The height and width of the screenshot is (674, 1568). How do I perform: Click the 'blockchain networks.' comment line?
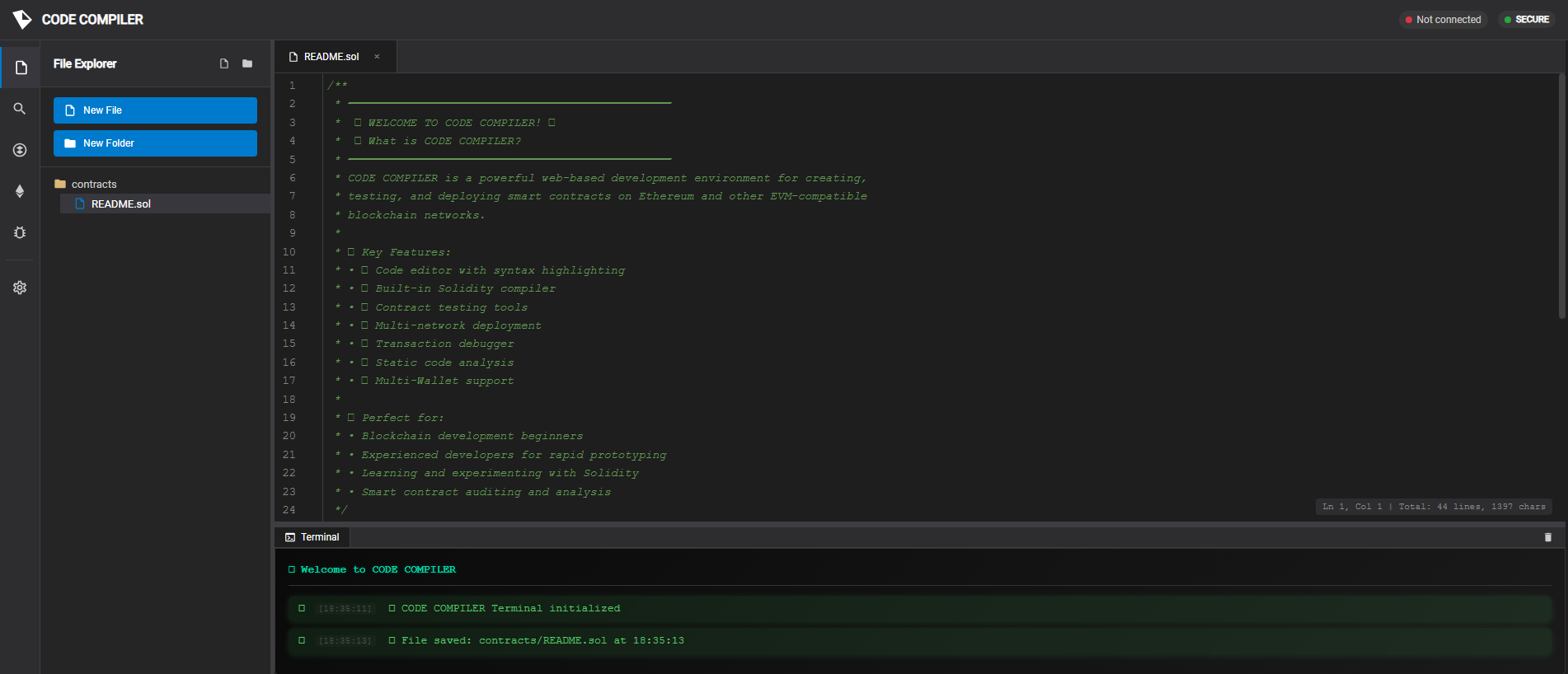click(416, 215)
